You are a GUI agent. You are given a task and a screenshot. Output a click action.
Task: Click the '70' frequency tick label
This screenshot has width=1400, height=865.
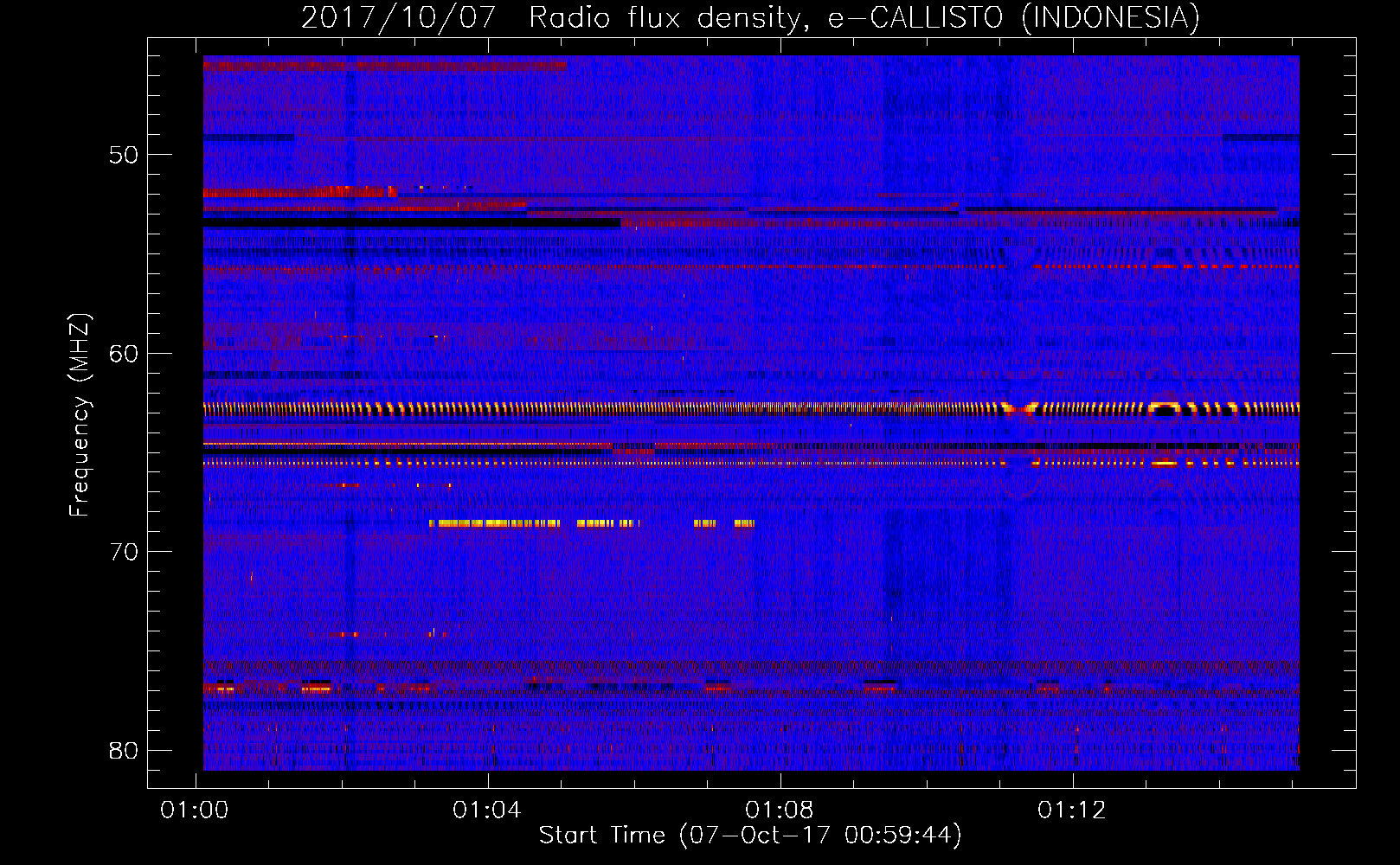[123, 552]
